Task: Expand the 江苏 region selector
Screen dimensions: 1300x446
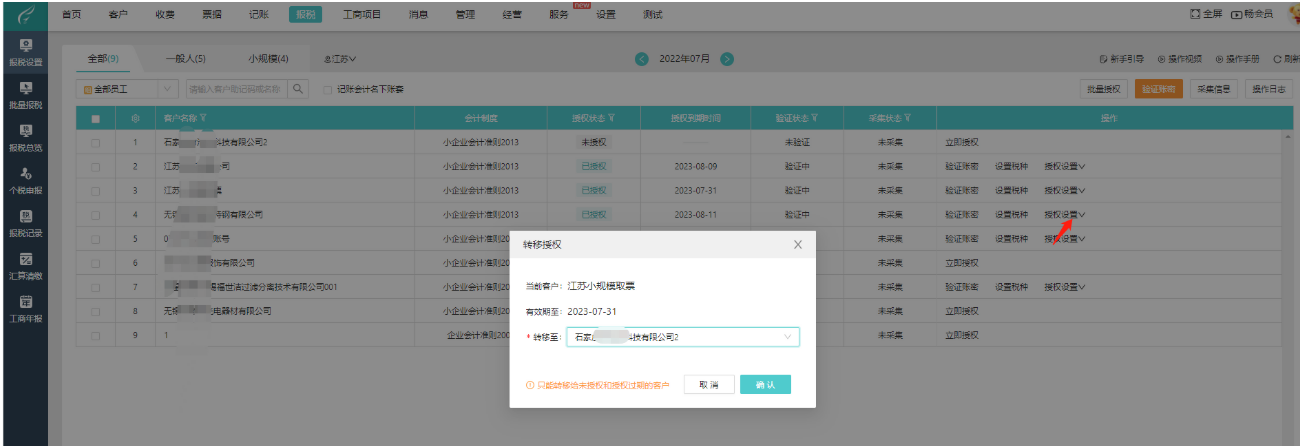Action: [340, 59]
